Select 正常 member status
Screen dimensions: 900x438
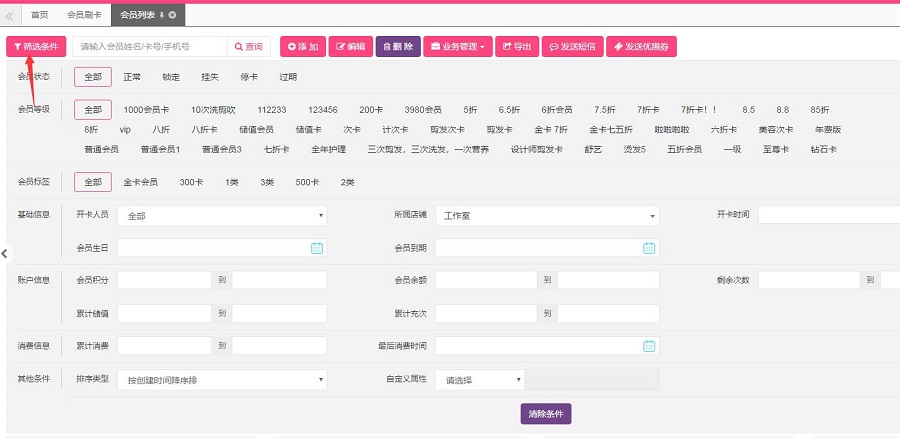[132, 77]
